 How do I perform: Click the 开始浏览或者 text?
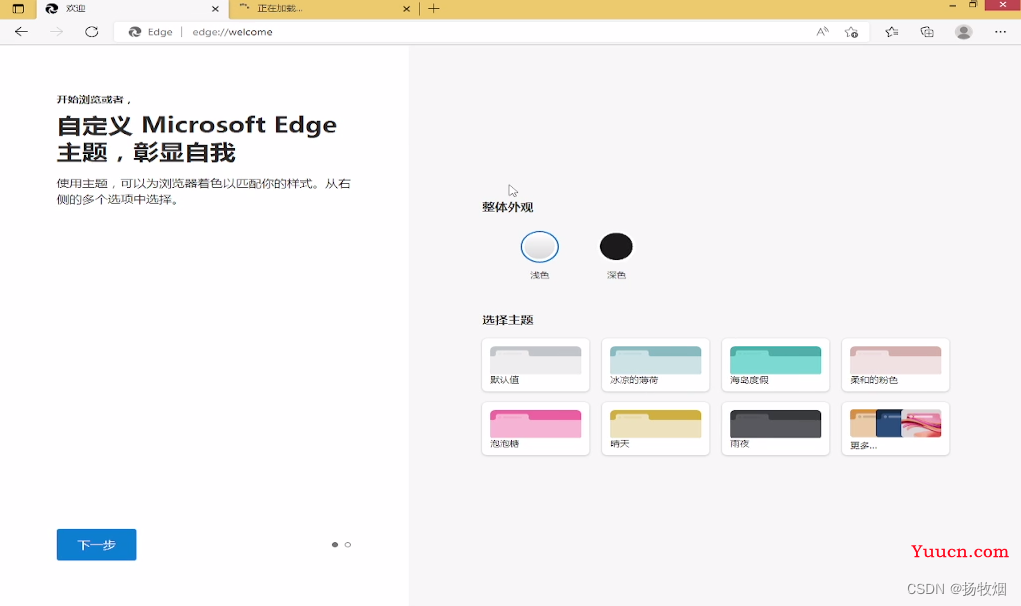coord(94,100)
